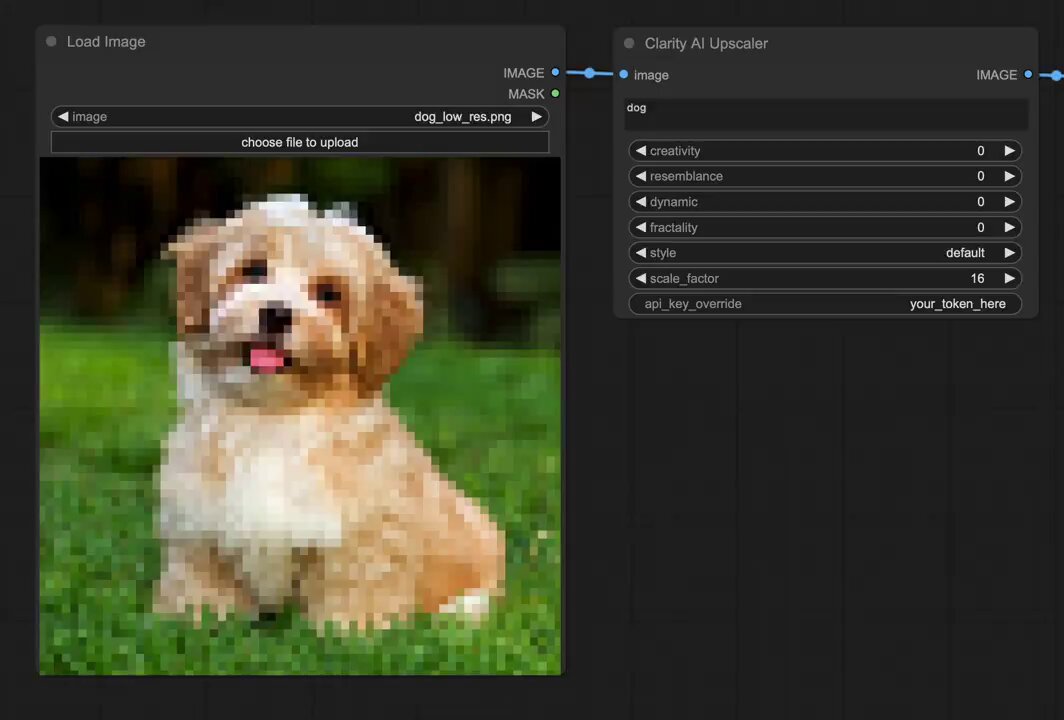The height and width of the screenshot is (720, 1064).
Task: Click the resemblance value field
Action: click(x=825, y=176)
